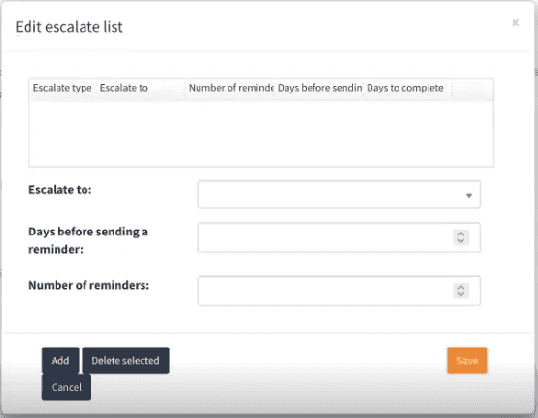Click the Add button

60,361
